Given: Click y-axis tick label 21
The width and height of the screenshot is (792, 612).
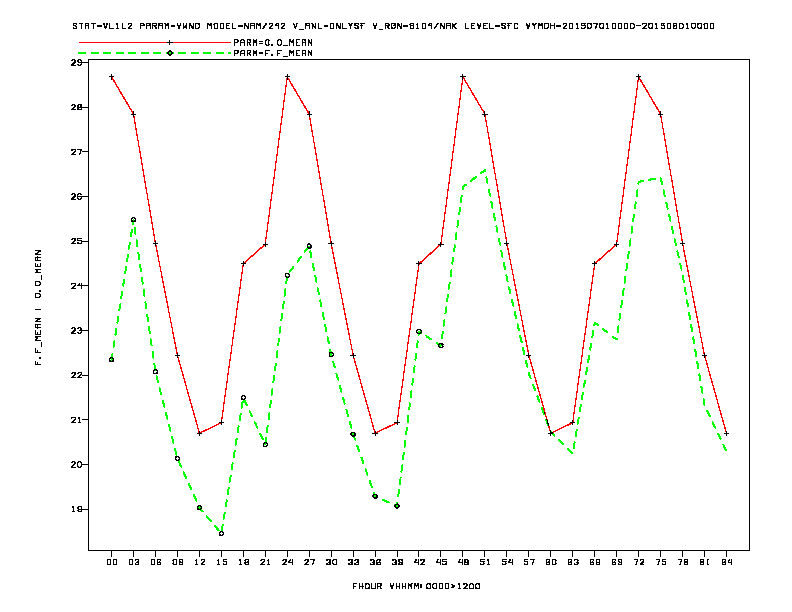Looking at the screenshot, I should (76, 420).
